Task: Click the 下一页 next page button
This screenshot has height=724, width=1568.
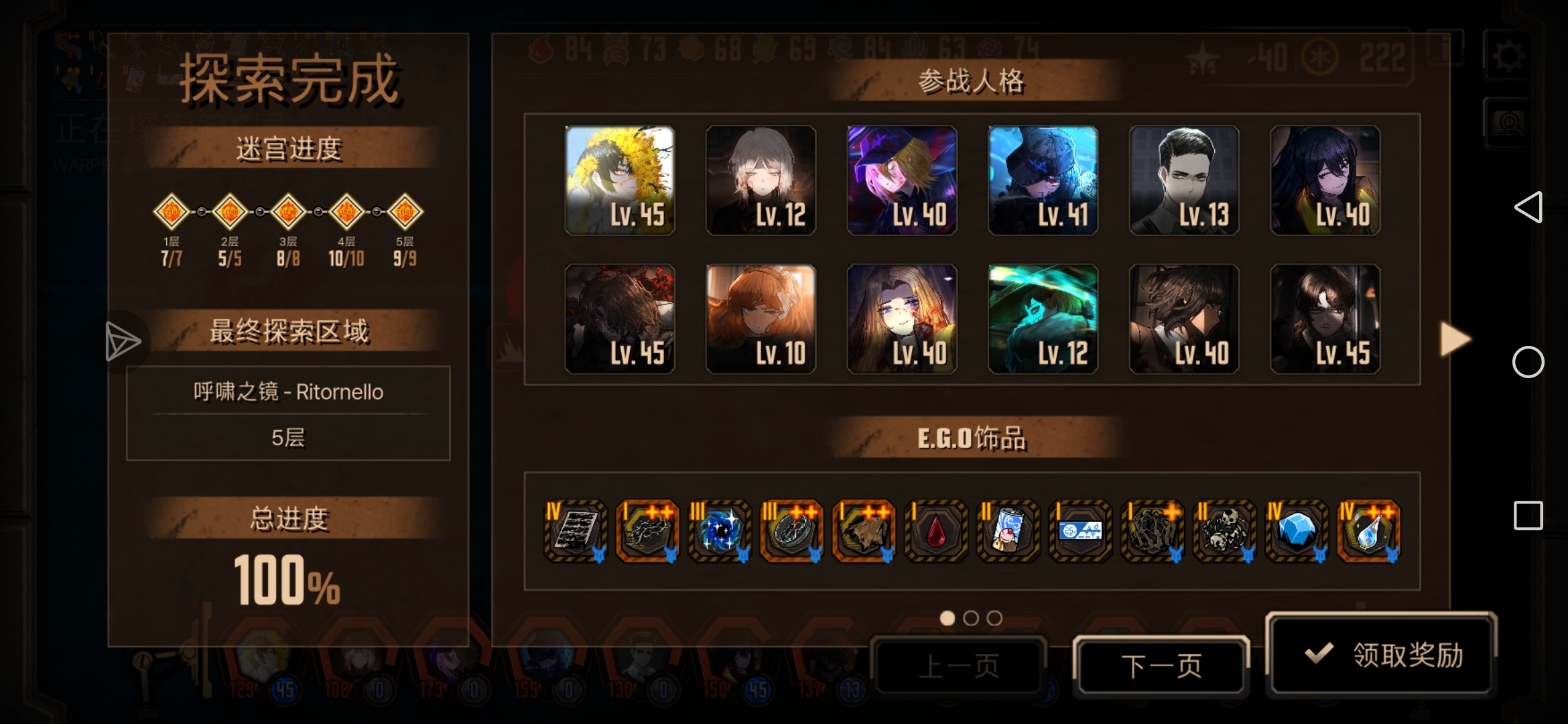Action: click(x=1161, y=666)
